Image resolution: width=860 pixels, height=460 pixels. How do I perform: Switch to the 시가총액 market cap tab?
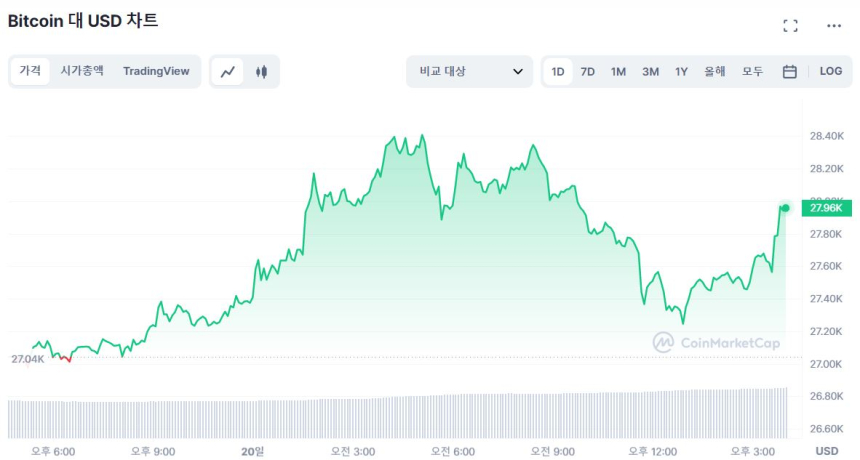82,71
